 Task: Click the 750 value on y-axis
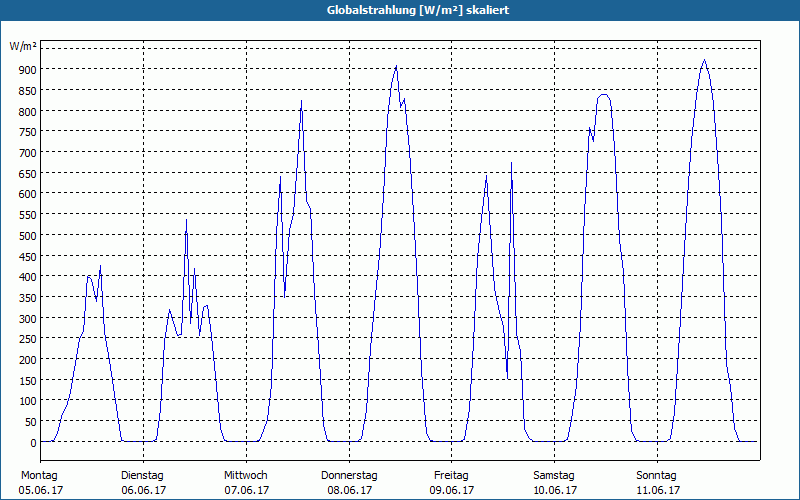click(x=28, y=132)
